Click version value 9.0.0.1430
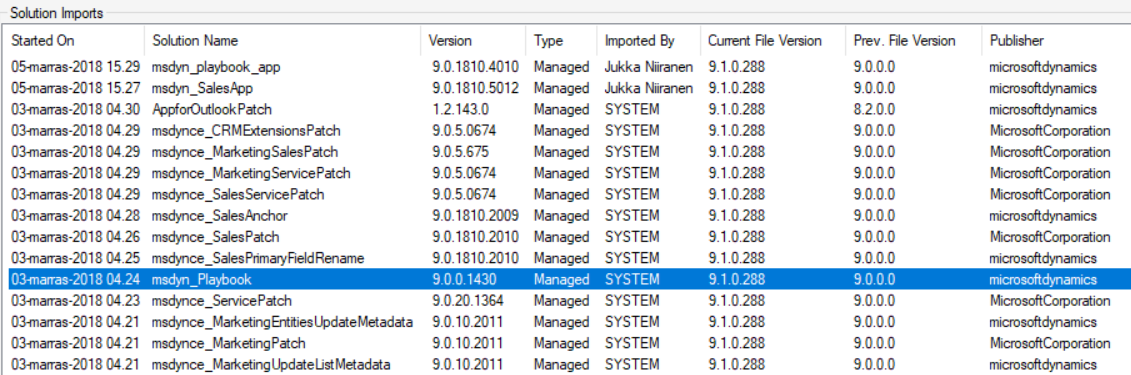Viewport: 1131px width, 375px height. (464, 279)
